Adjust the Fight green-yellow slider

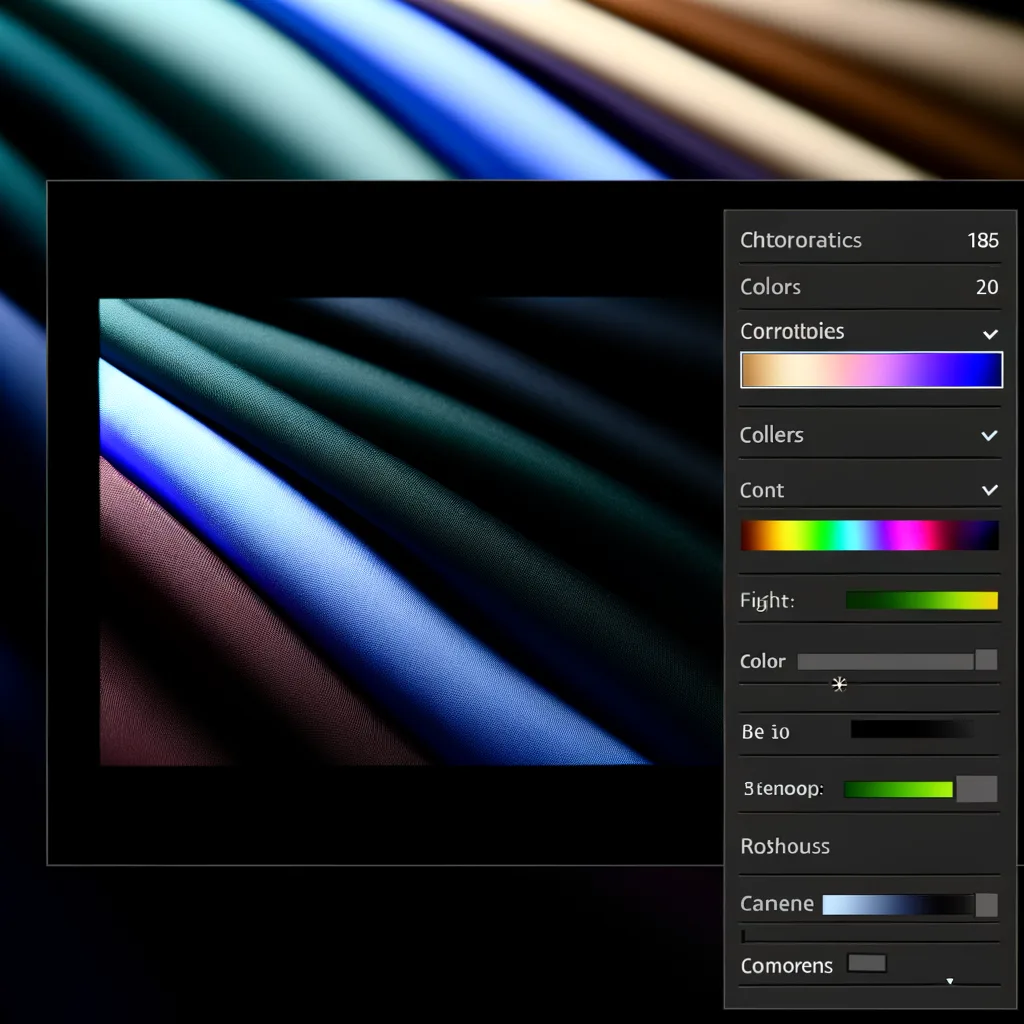coord(921,601)
